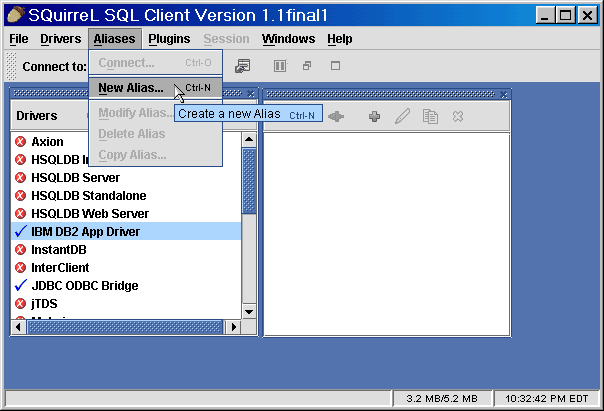Open the Help menu
The height and width of the screenshot is (411, 604).
point(340,39)
